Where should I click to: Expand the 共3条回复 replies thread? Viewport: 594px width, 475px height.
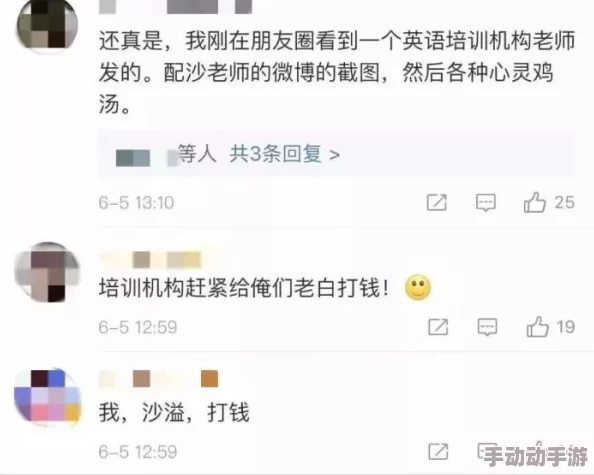click(284, 154)
